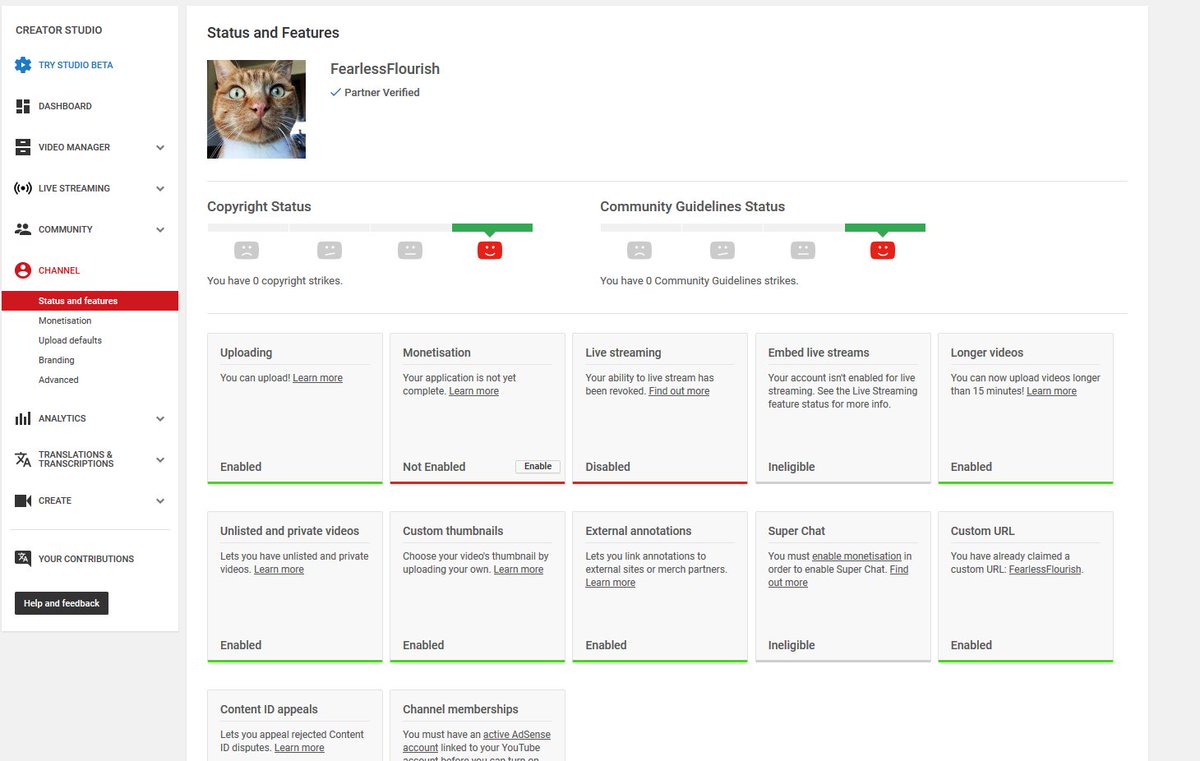Click the green Community Guidelines Status bar
This screenshot has width=1200, height=761.
pyautogui.click(x=885, y=228)
